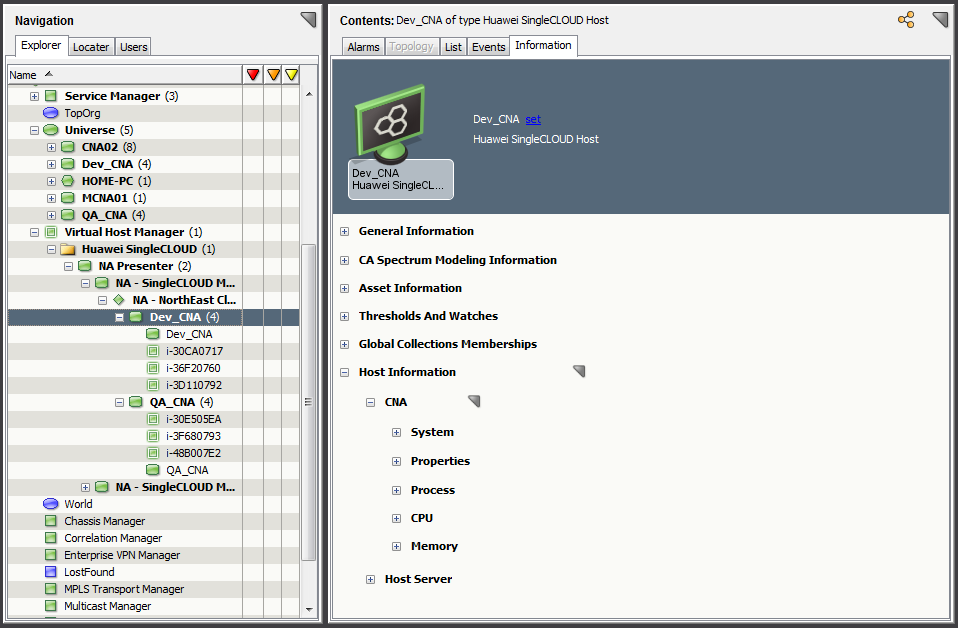Open the Navigation panel menu arrow
958x628 pixels.
(309, 20)
